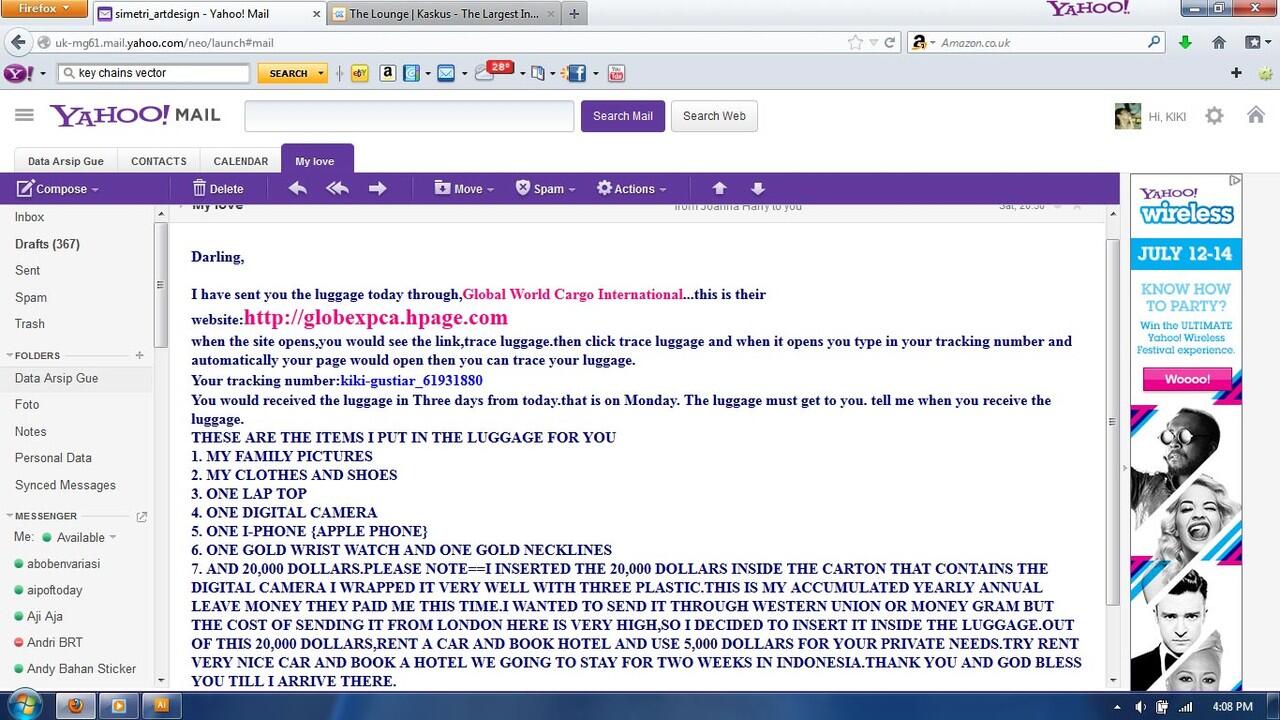Change the Available status dropdown
The height and width of the screenshot is (720, 1280).
pos(79,537)
